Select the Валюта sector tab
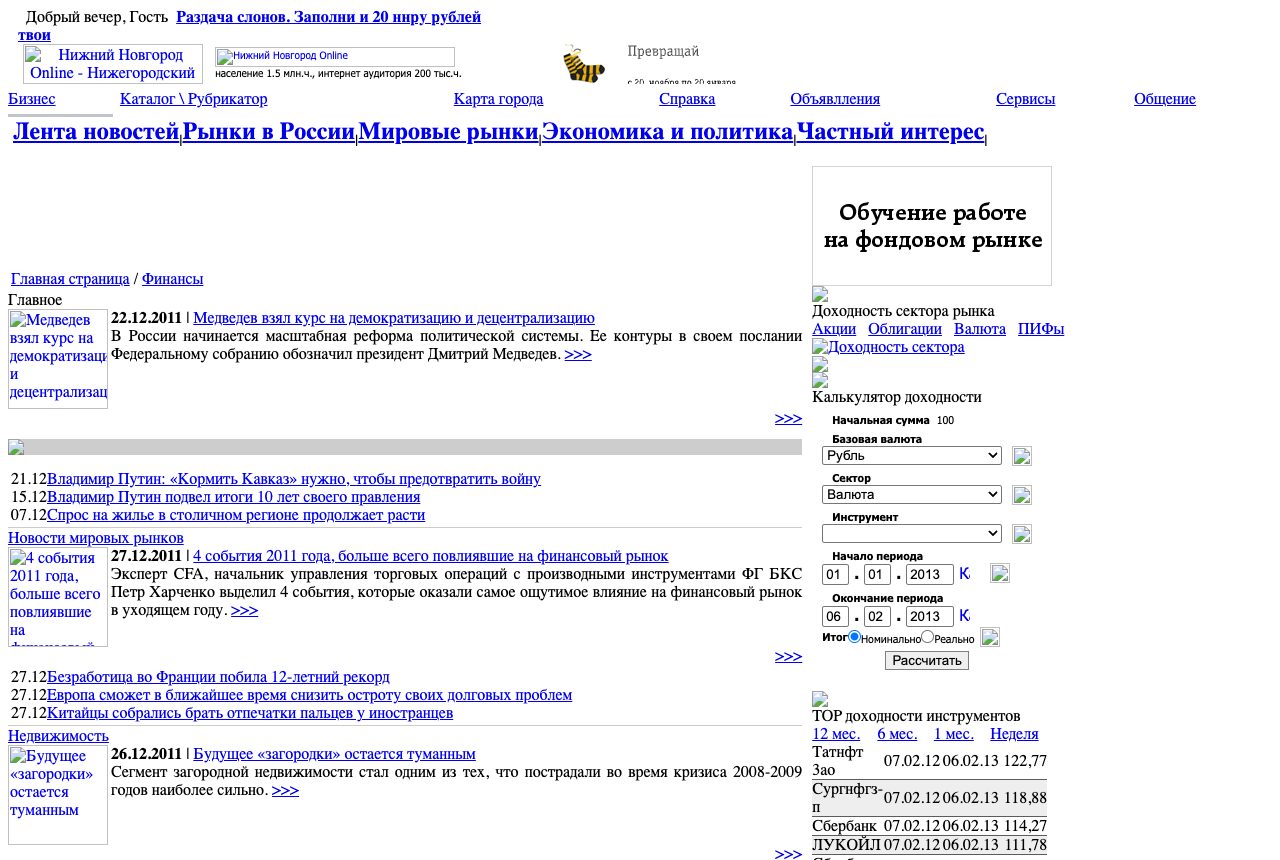The width and height of the screenshot is (1280, 860). [980, 329]
